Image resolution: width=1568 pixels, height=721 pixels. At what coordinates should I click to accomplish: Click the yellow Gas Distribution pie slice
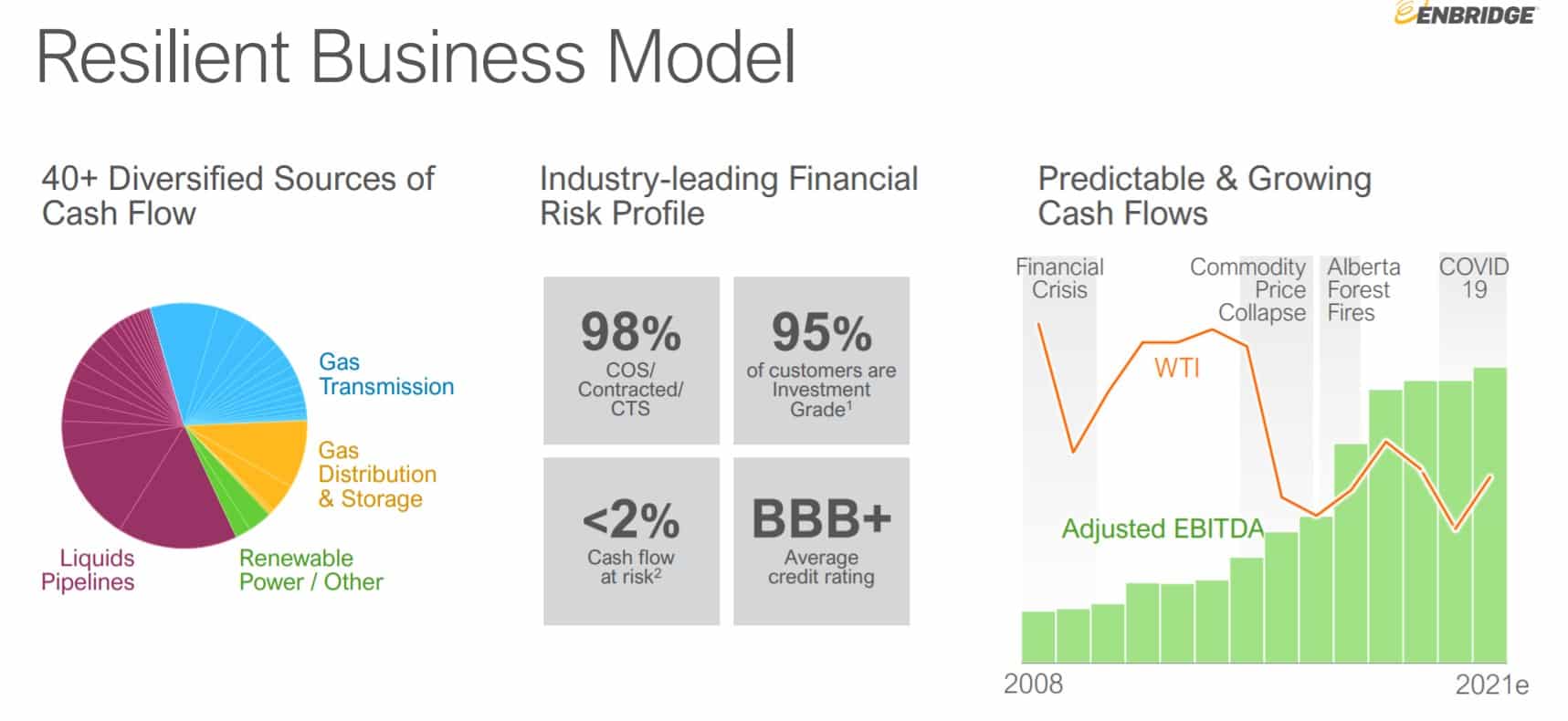pyautogui.click(x=269, y=456)
